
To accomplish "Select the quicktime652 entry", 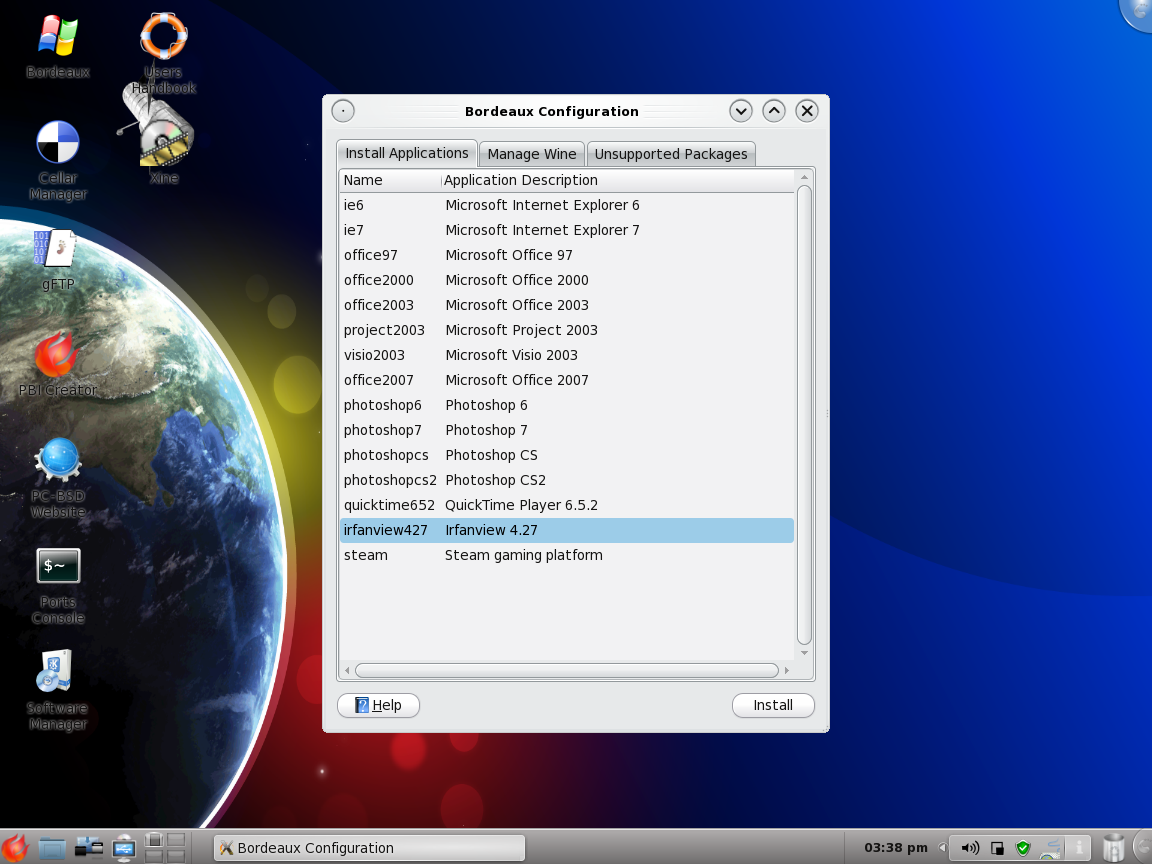I will [566, 505].
